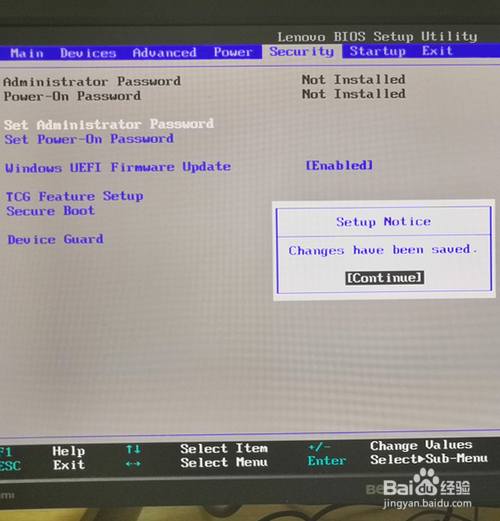Click the up-down arrows Select Item icon

pos(133,450)
